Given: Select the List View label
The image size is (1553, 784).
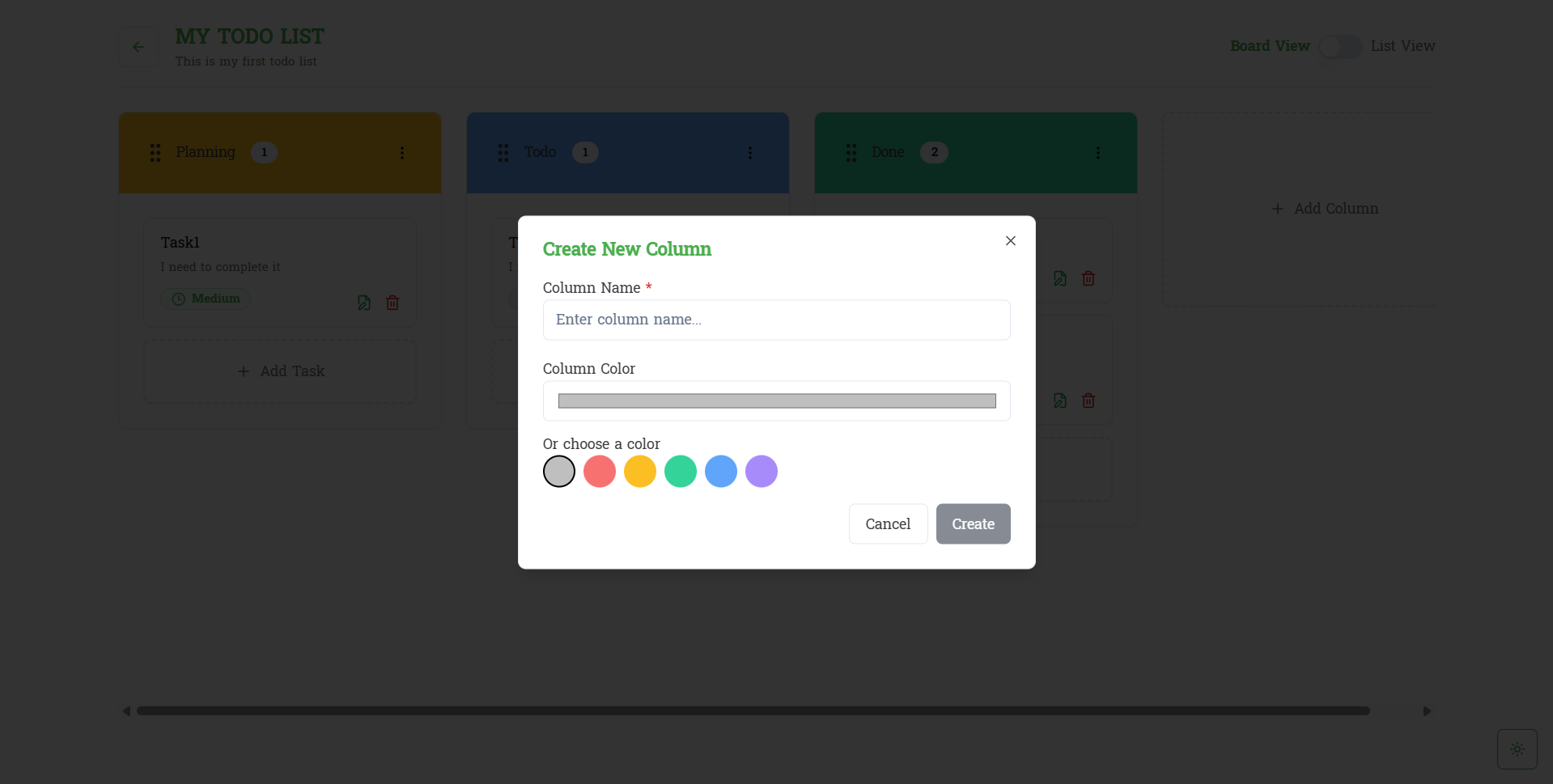Looking at the screenshot, I should tap(1402, 46).
